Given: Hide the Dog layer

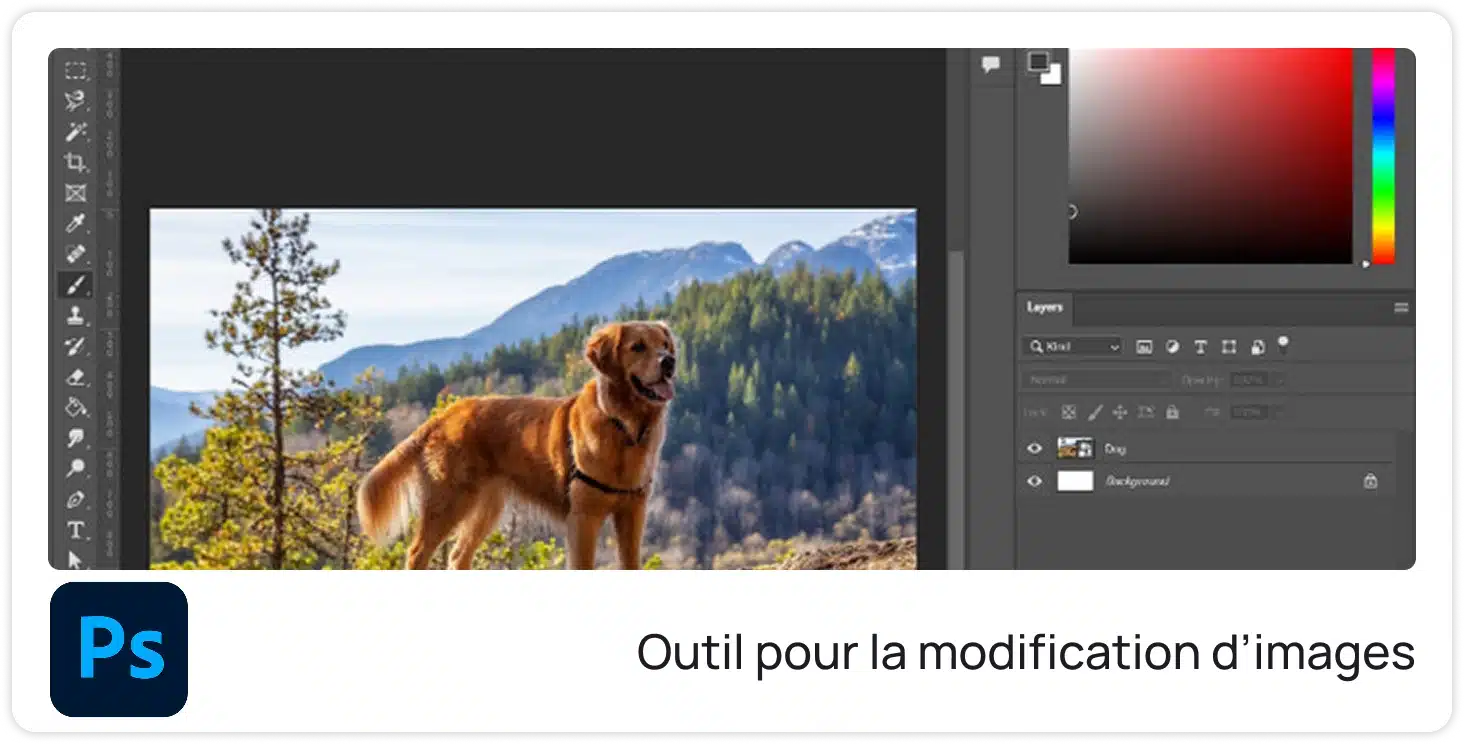Looking at the screenshot, I should click(1034, 449).
